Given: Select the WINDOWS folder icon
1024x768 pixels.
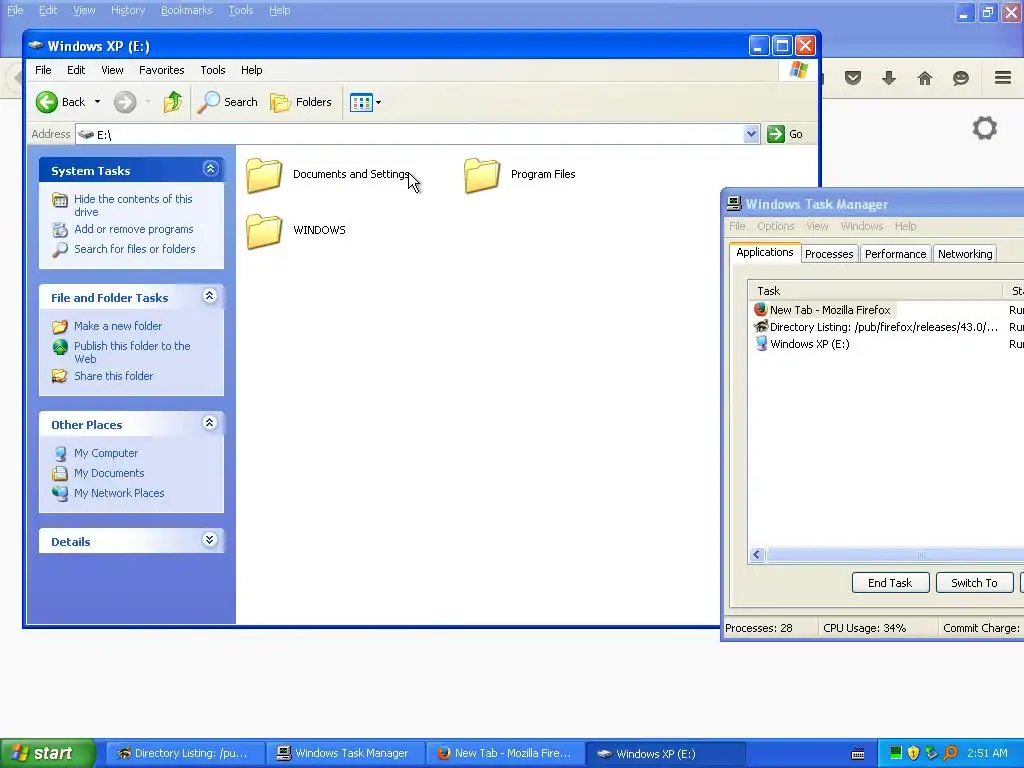Looking at the screenshot, I should coord(264,231).
